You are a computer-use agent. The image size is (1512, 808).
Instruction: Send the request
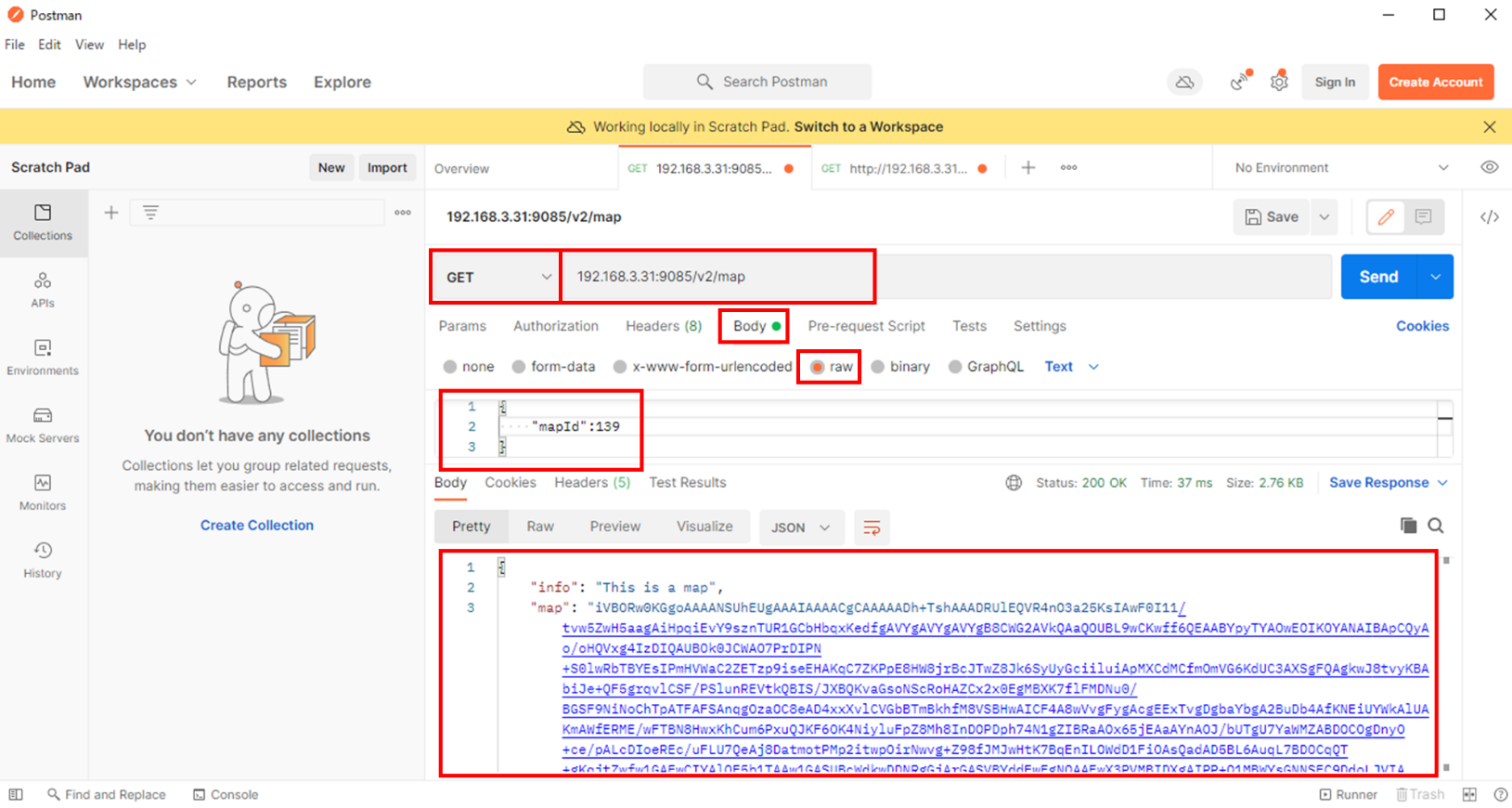coord(1378,277)
